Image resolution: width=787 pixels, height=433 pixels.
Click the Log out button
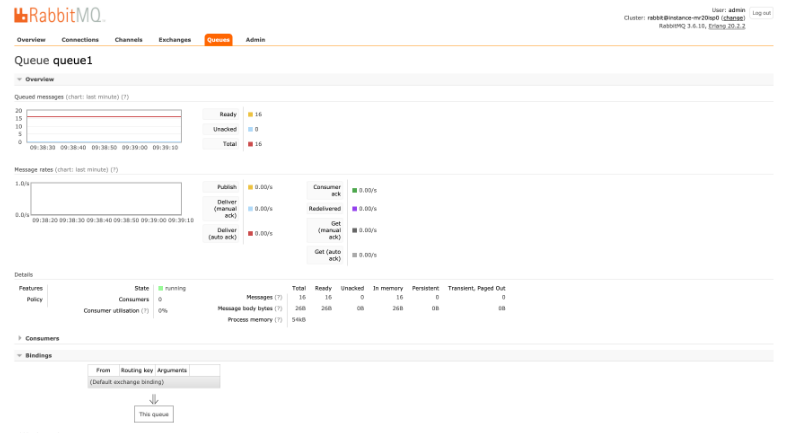point(761,13)
